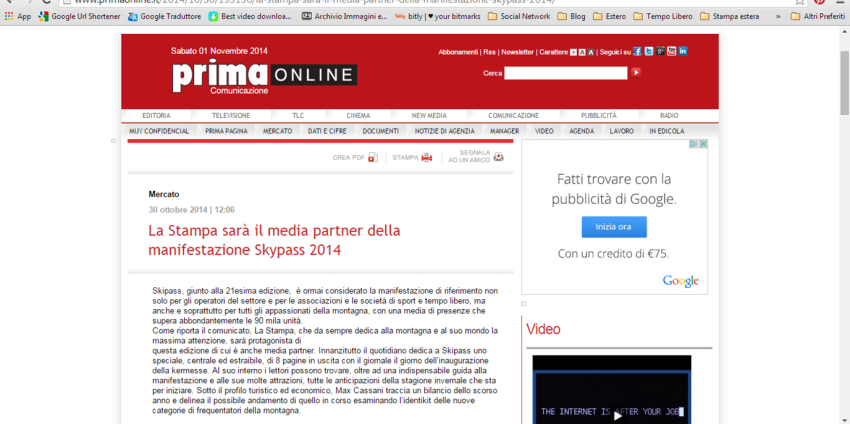
Task: Open the COMUNICAZIONE section tab
Action: coord(513,115)
